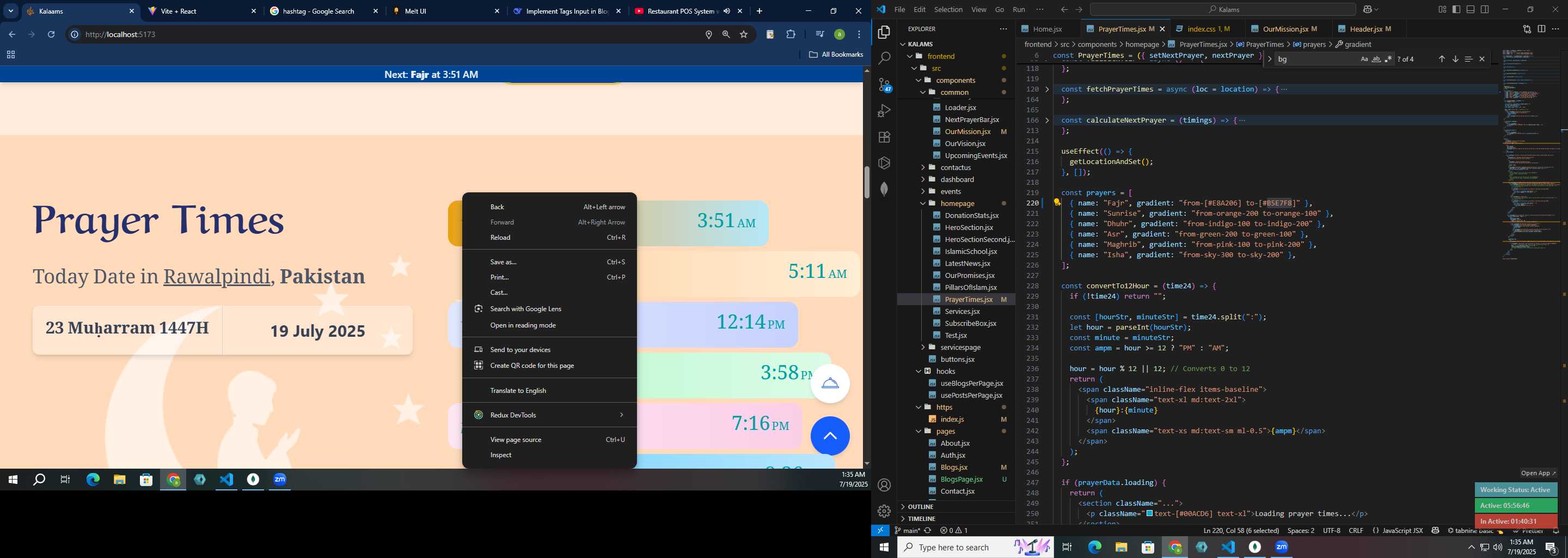Open the MongoDB leaf view in activity bar
This screenshot has width=1568, height=558.
(x=884, y=189)
